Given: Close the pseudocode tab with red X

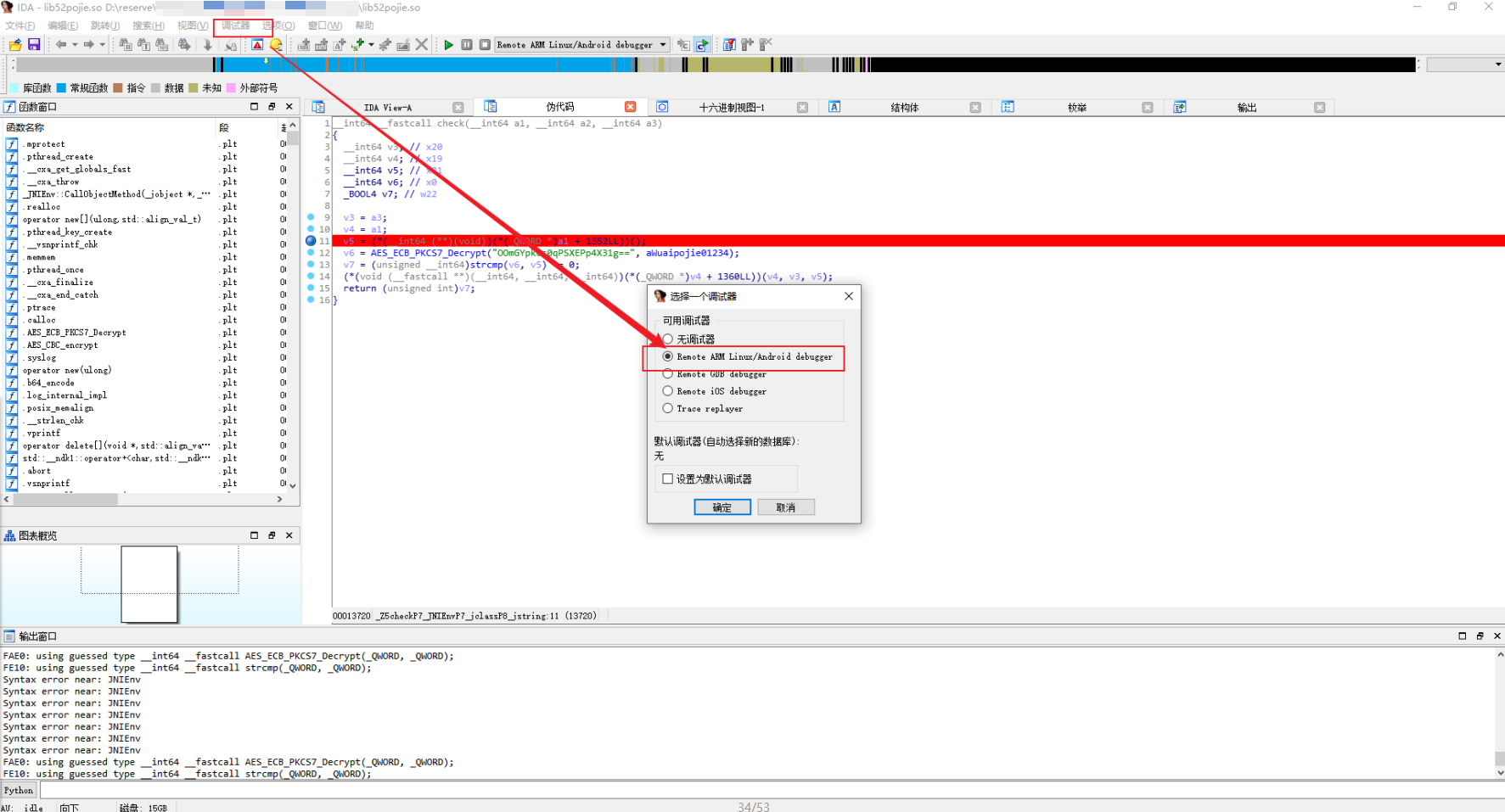Looking at the screenshot, I should click(x=630, y=107).
